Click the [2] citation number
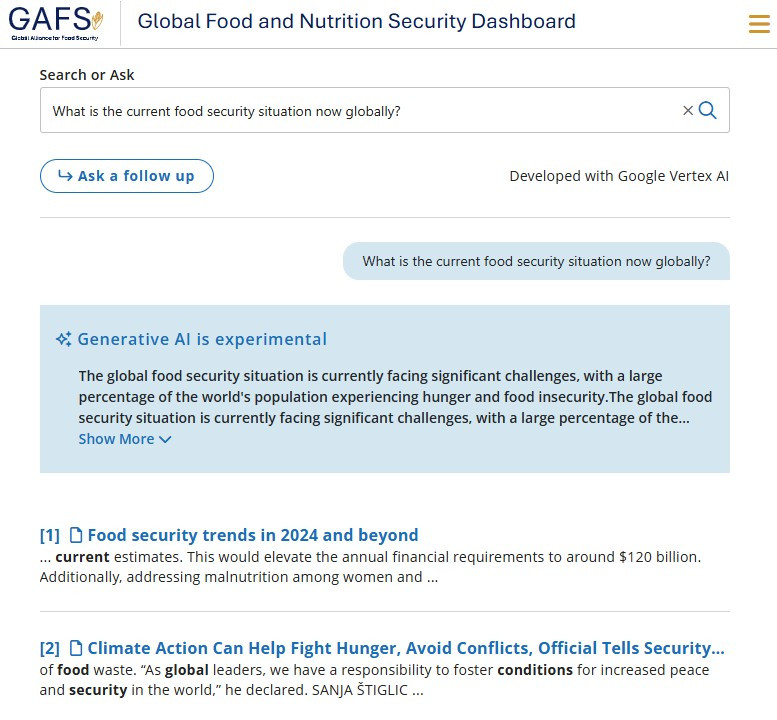Screen dimensions: 777x720 pyautogui.click(x=50, y=648)
